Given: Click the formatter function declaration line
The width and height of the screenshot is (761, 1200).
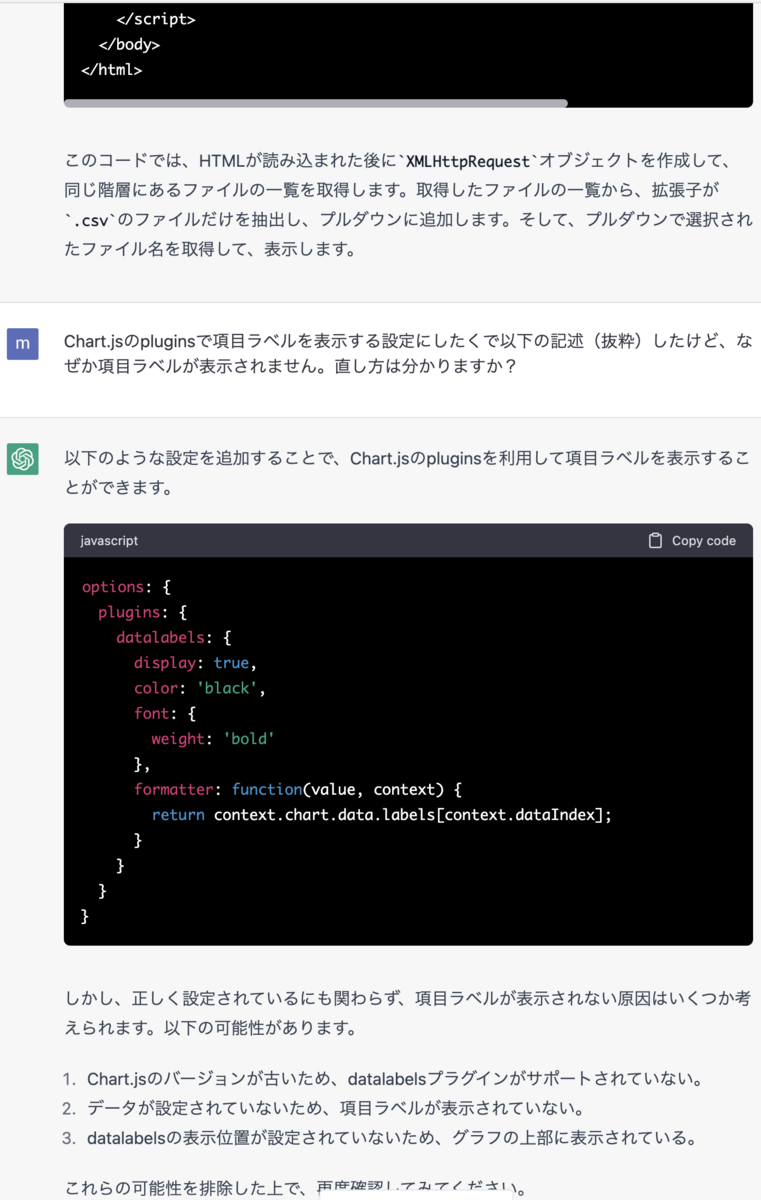Looking at the screenshot, I should (298, 789).
